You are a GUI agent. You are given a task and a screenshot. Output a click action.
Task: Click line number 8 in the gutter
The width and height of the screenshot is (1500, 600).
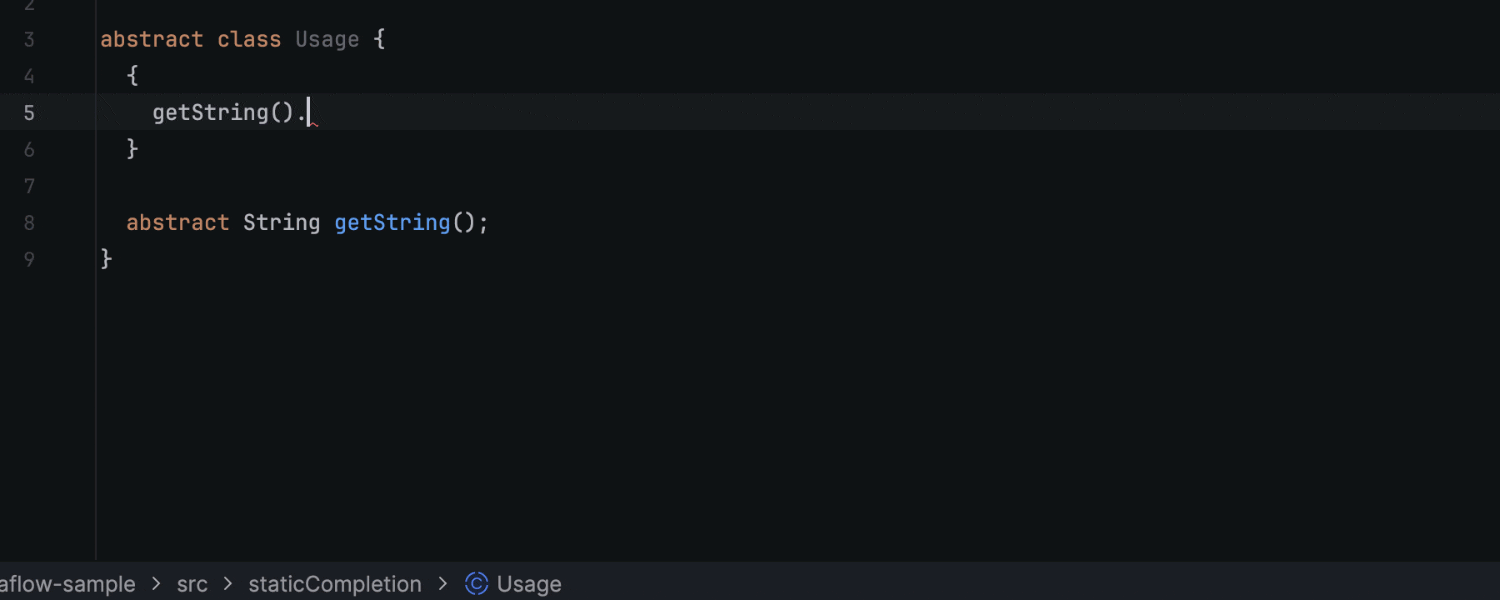29,222
